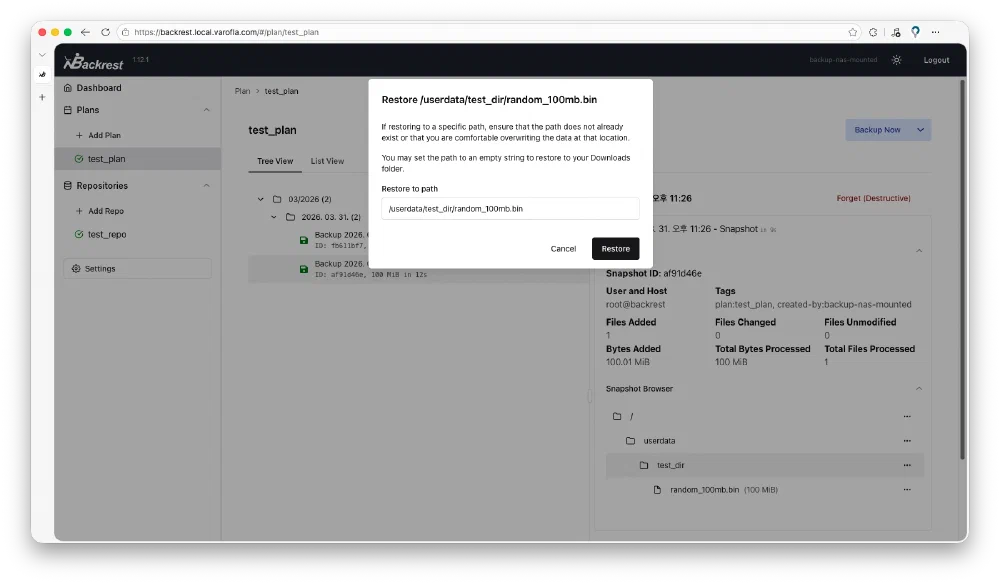Collapse the Repositories sidebar section

point(207,186)
